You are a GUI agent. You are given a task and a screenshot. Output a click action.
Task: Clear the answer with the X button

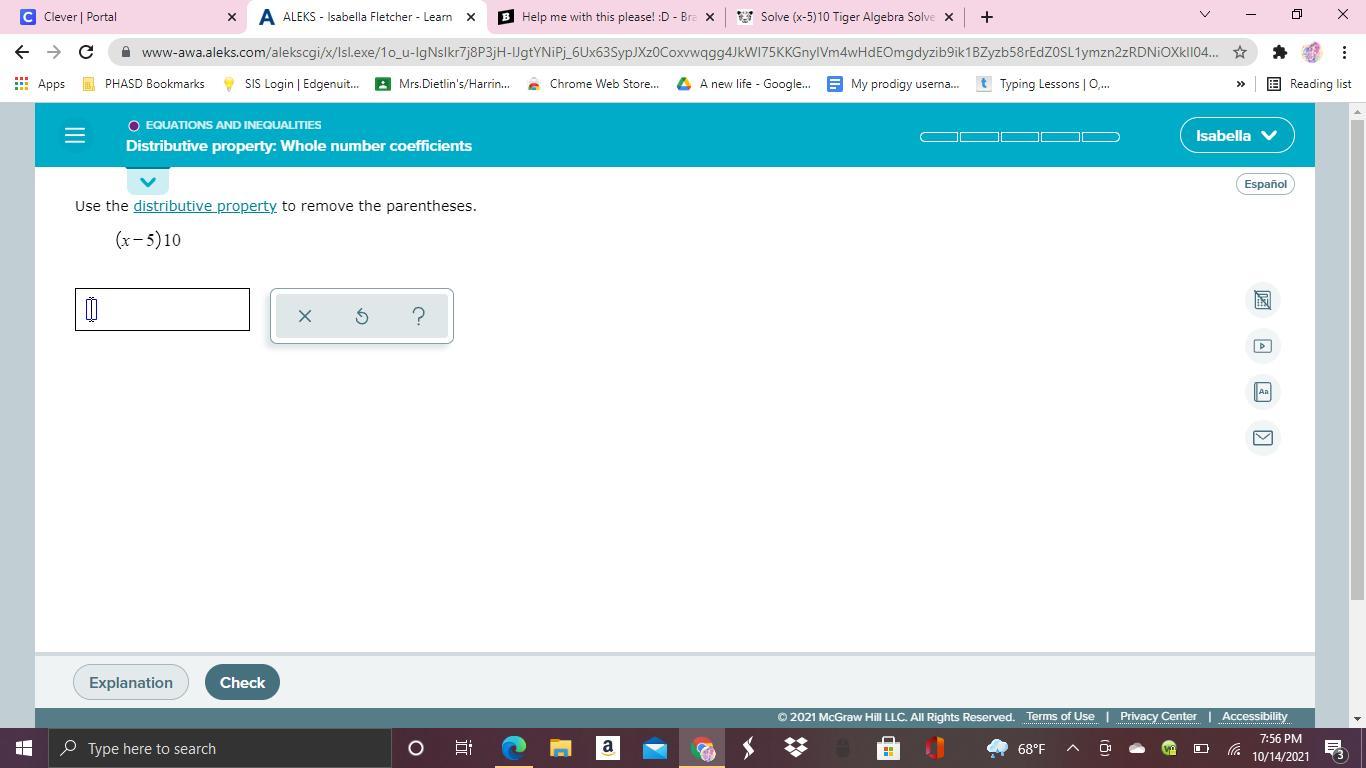(x=305, y=316)
